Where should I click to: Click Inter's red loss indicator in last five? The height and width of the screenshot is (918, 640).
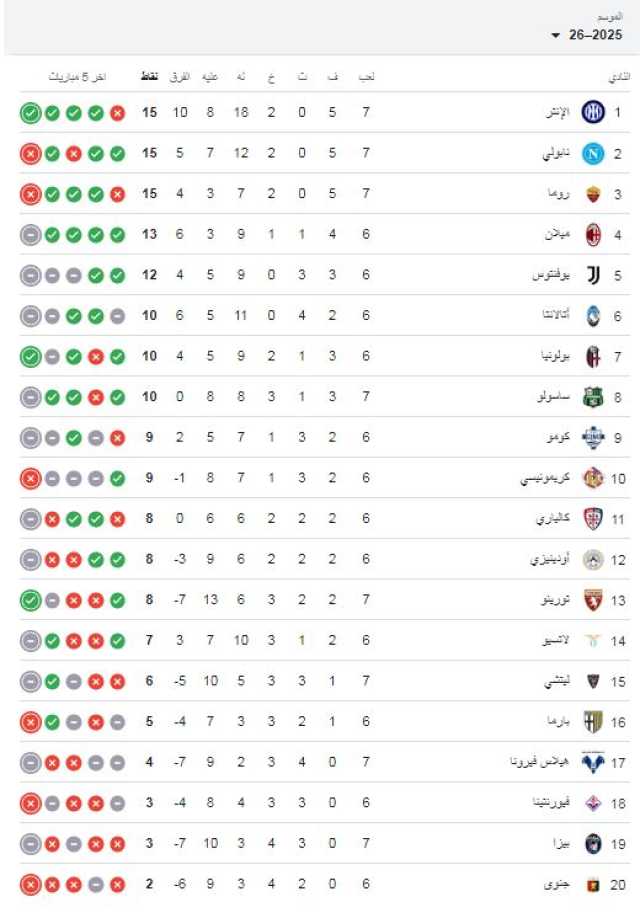(117, 113)
